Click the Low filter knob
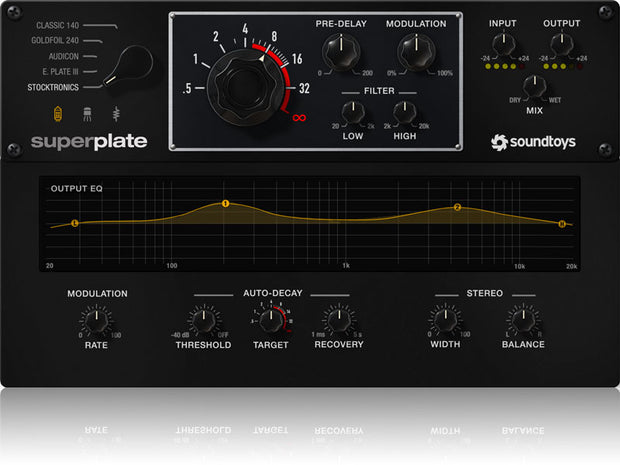 point(353,112)
